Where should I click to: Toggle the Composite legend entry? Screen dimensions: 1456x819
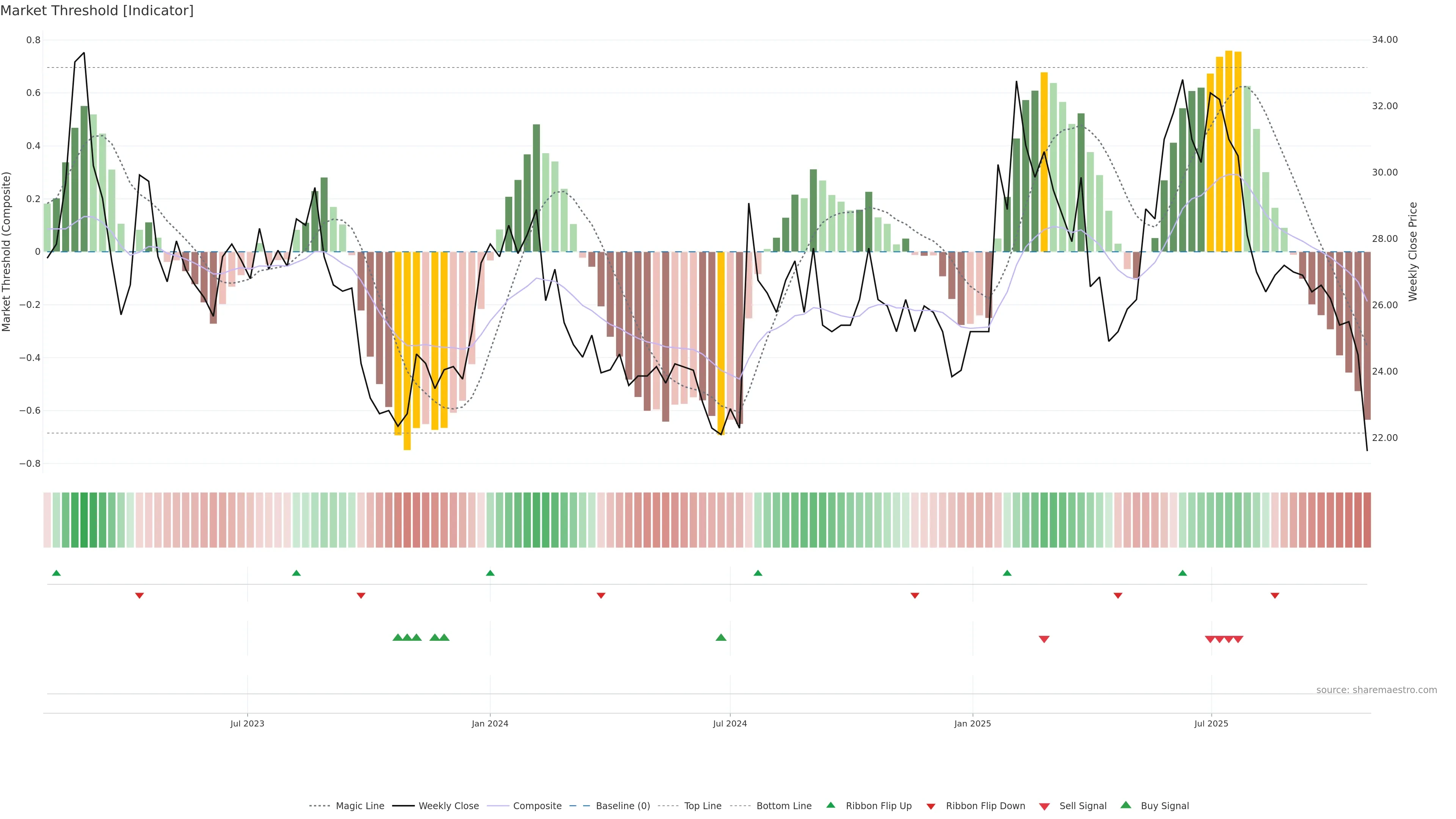[x=537, y=806]
